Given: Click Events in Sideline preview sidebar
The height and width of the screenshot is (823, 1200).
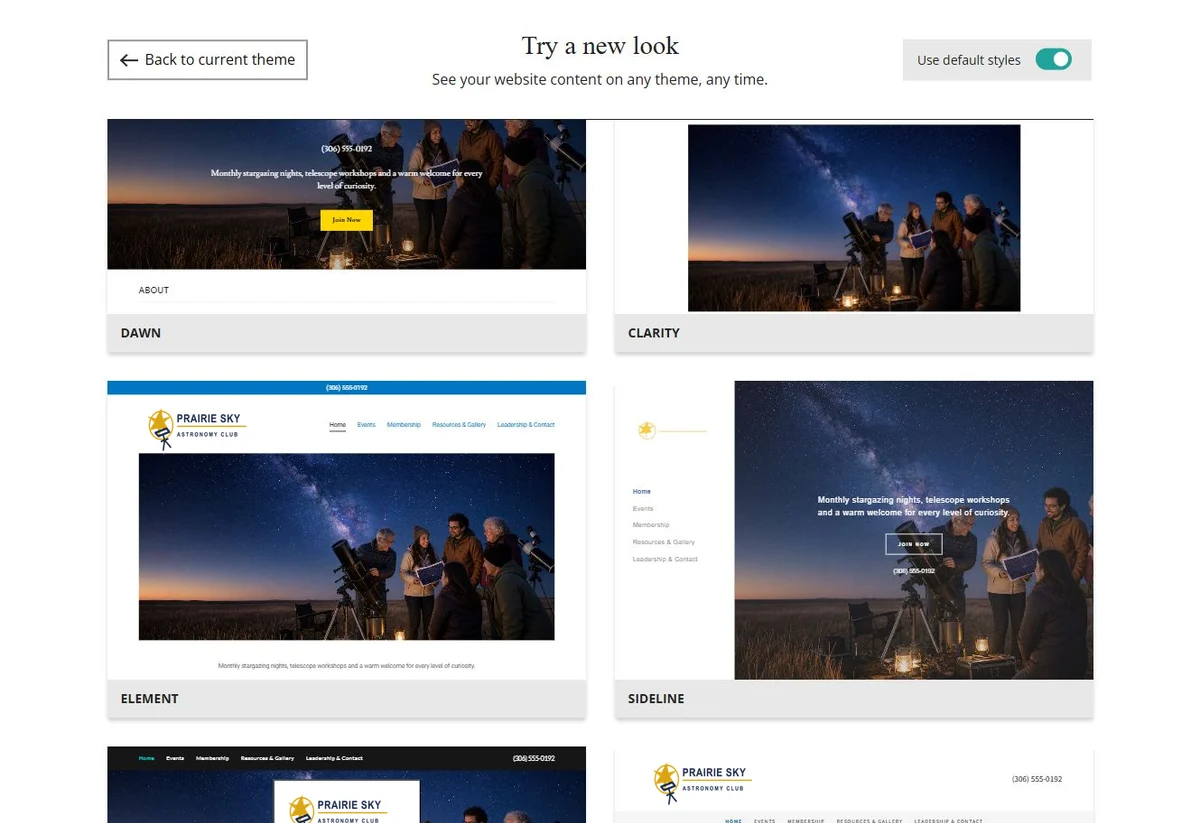Looking at the screenshot, I should [643, 509].
